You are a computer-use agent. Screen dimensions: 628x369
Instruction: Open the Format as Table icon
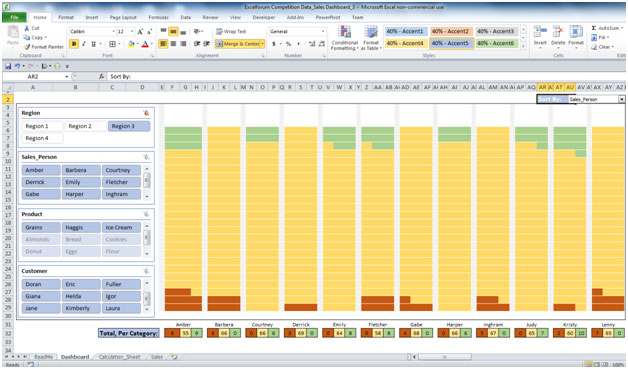coord(371,38)
